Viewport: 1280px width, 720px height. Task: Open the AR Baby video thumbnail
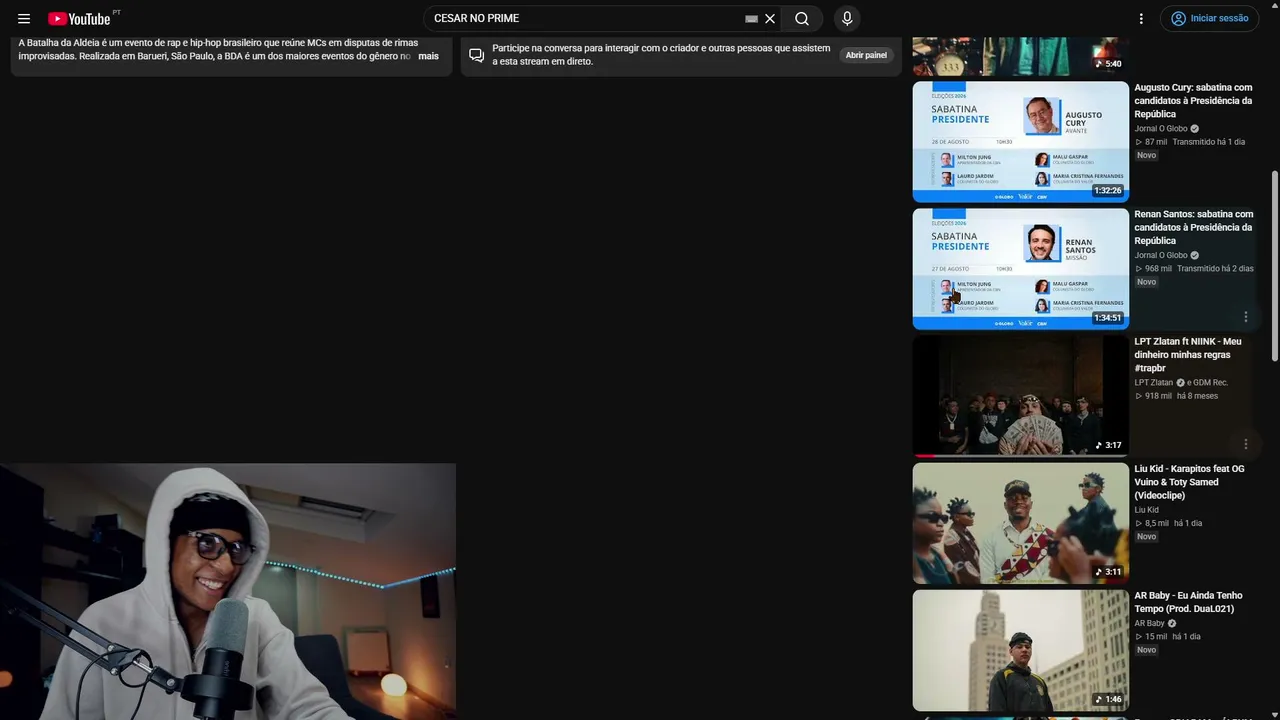tap(1020, 650)
